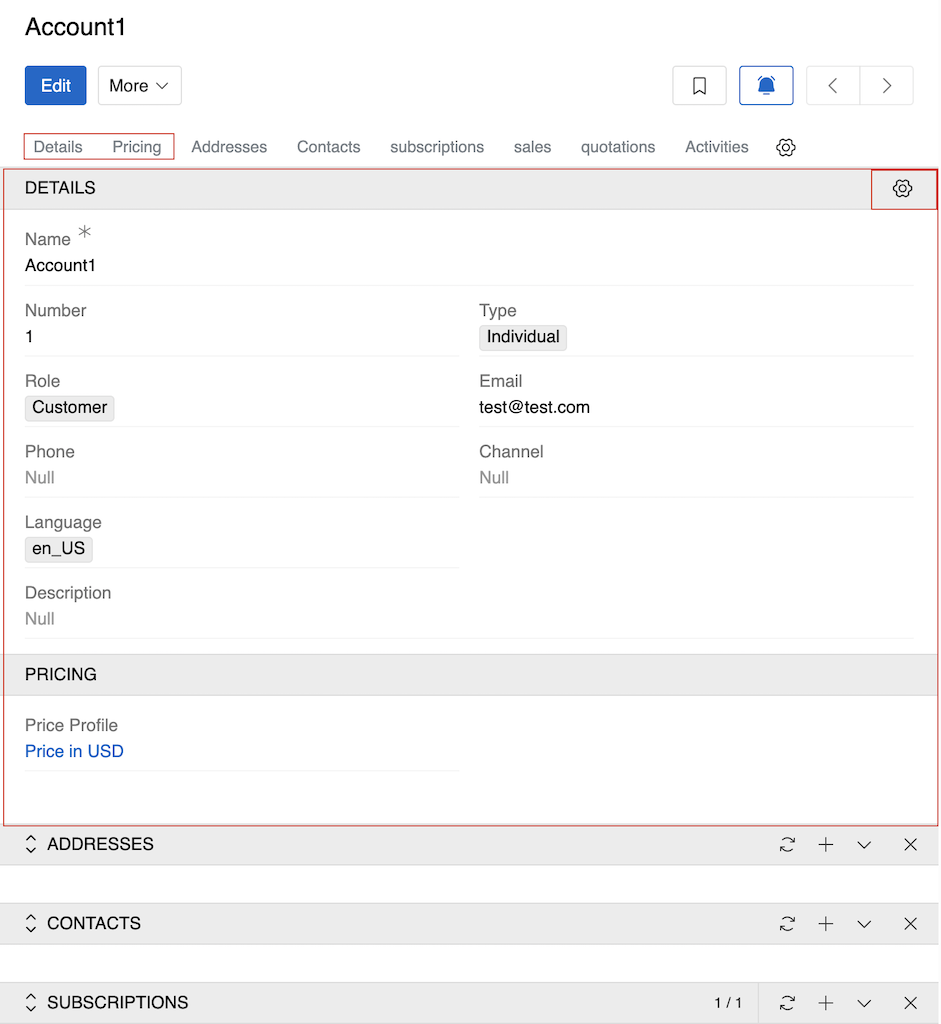
Task: Open the Price in USD profile link
Action: [x=74, y=751]
